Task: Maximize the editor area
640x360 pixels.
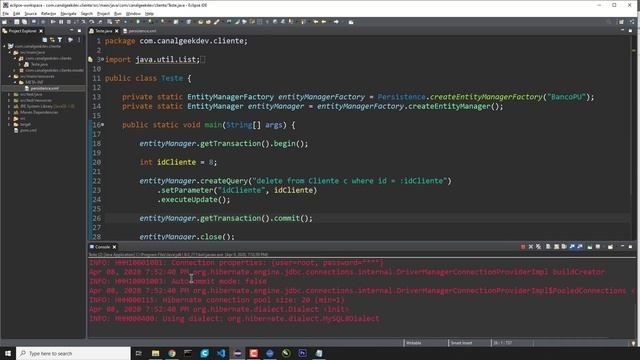Action: pos(630,31)
